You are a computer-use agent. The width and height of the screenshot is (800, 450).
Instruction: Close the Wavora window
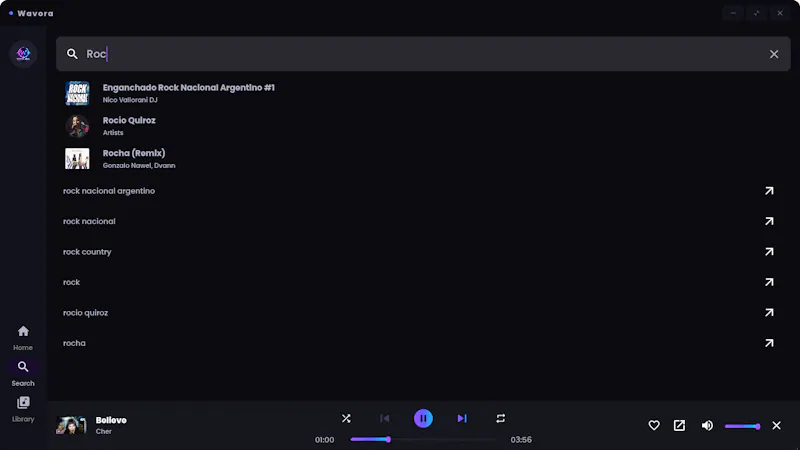tap(780, 13)
